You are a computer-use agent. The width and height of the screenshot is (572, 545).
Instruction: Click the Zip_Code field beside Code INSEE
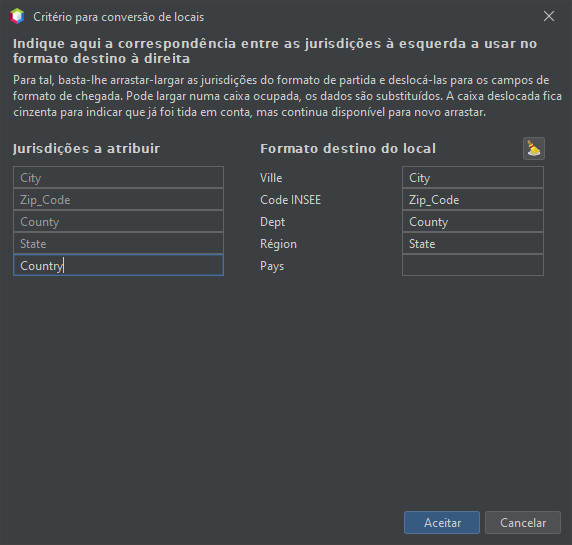(473, 199)
